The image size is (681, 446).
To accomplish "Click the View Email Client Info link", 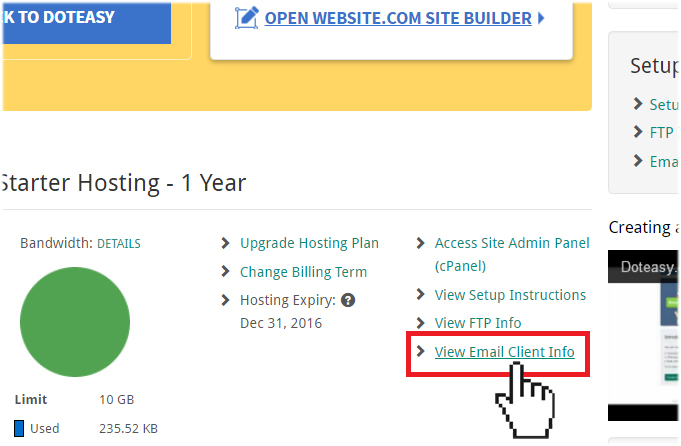I will point(505,352).
